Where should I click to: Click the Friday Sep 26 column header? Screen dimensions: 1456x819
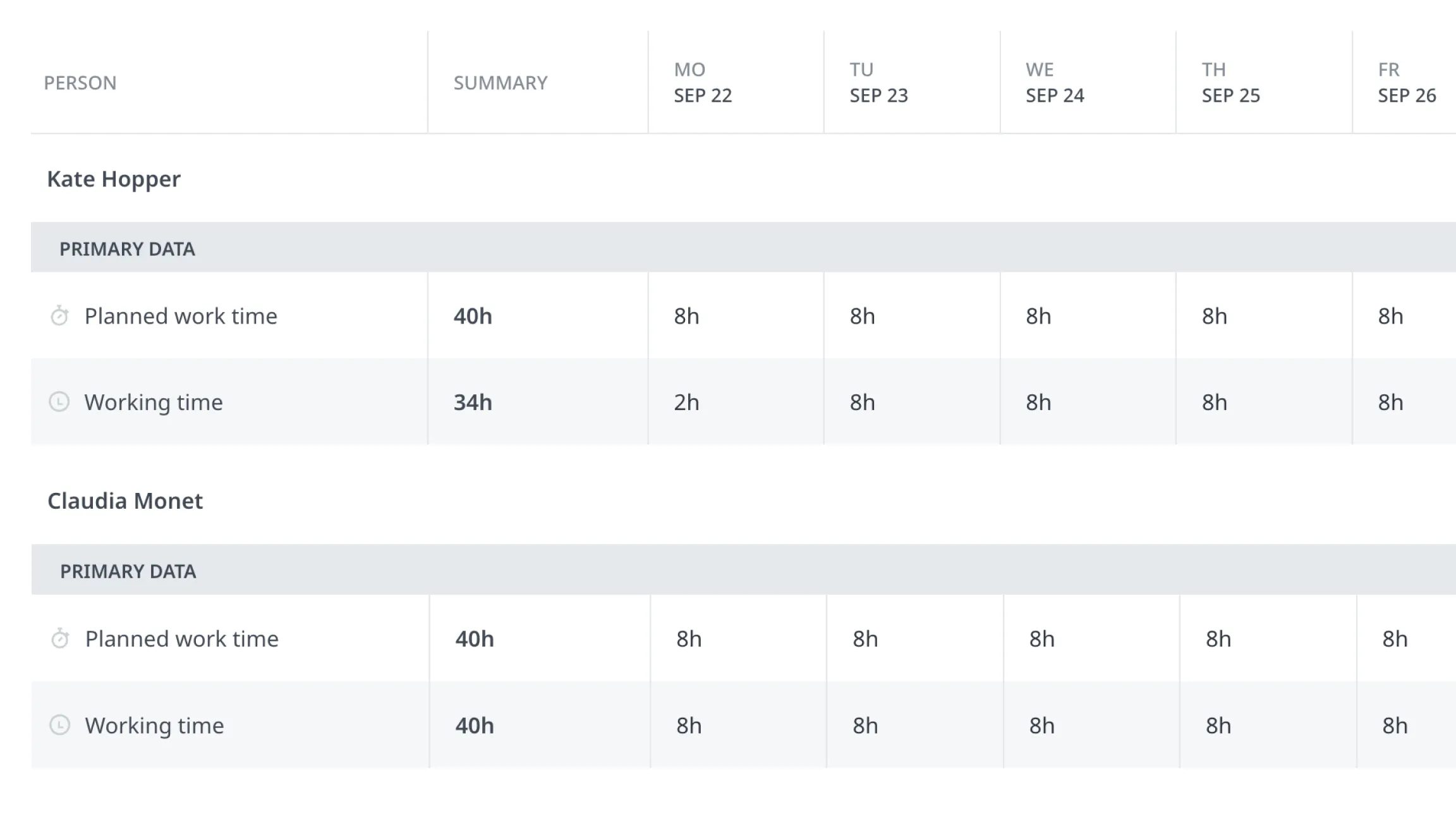pos(1407,83)
